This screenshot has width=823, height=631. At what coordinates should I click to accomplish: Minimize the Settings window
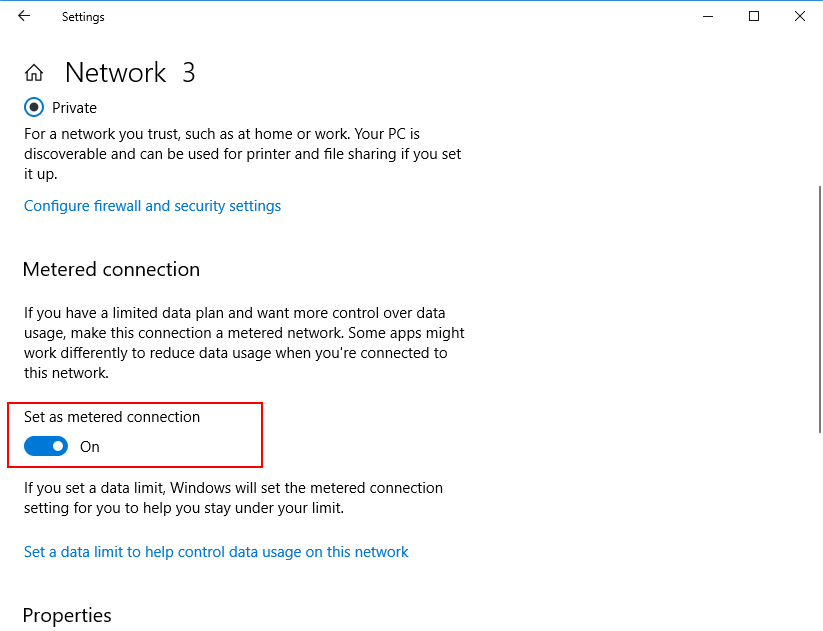pos(708,16)
